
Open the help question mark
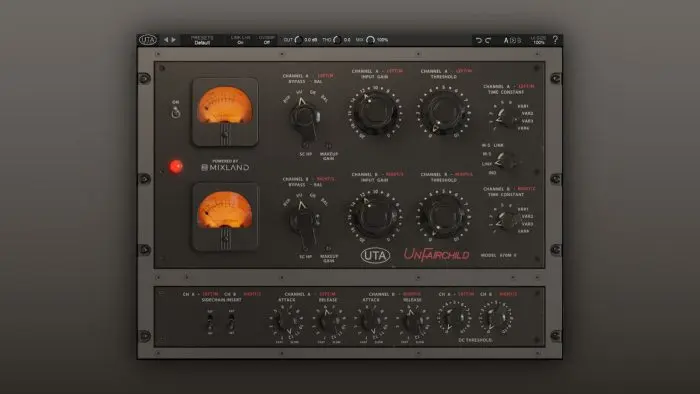click(555, 40)
